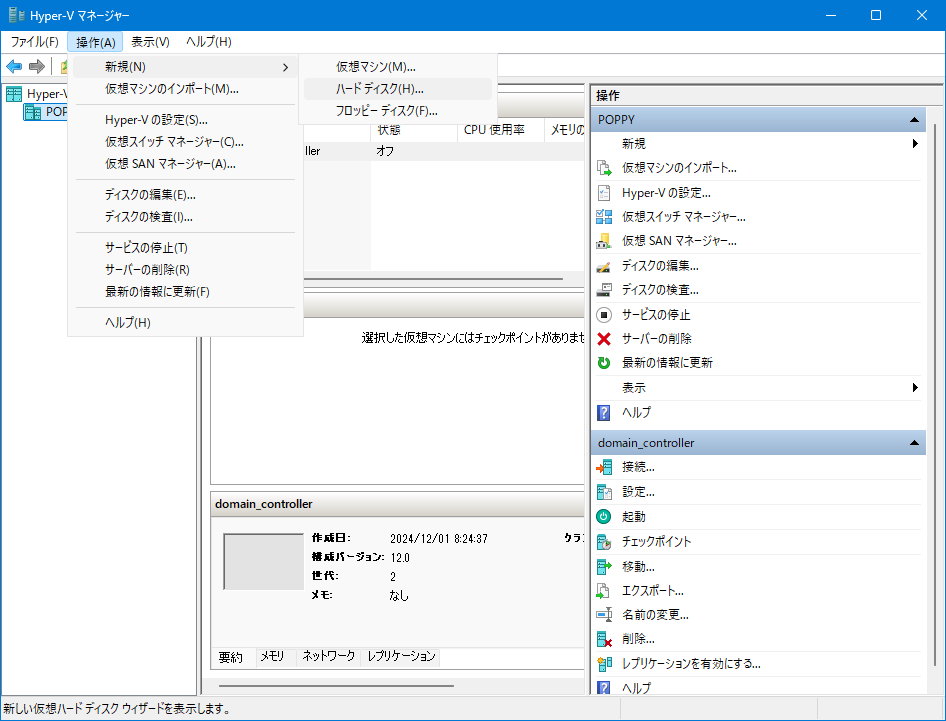Click the Hyper-V の設定 icon in Actions pane
The width and height of the screenshot is (946, 721).
click(x=604, y=193)
